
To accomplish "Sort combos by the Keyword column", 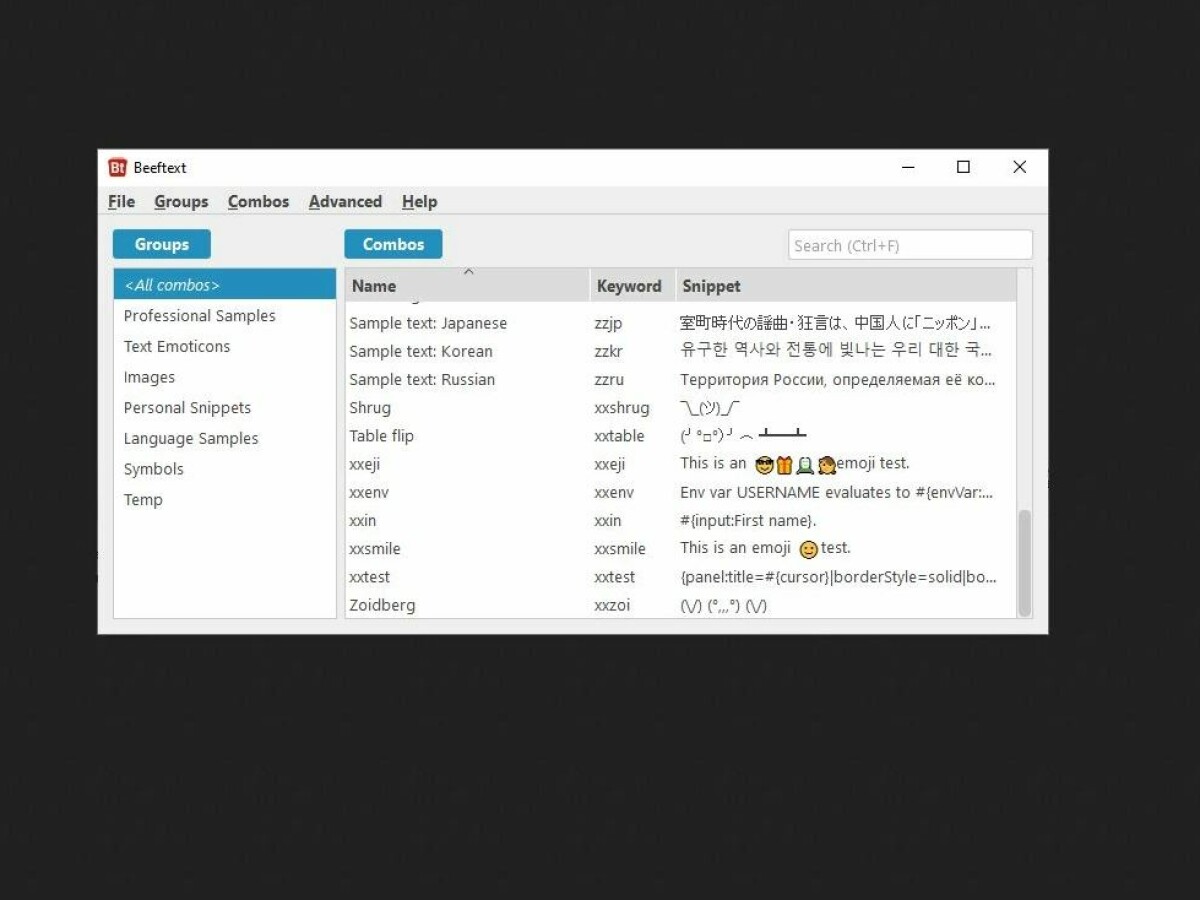I will (x=629, y=285).
